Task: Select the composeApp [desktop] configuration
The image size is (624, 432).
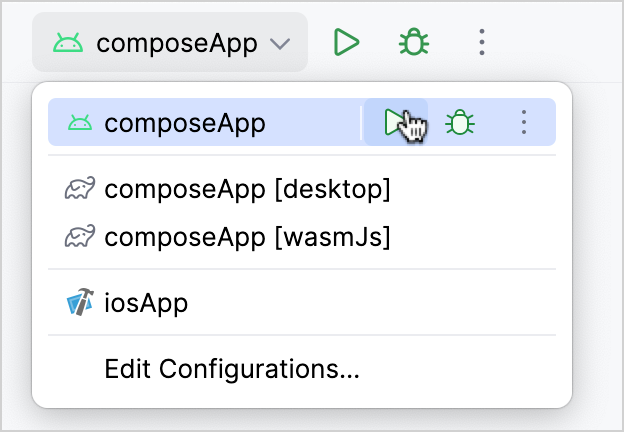Action: tap(247, 189)
